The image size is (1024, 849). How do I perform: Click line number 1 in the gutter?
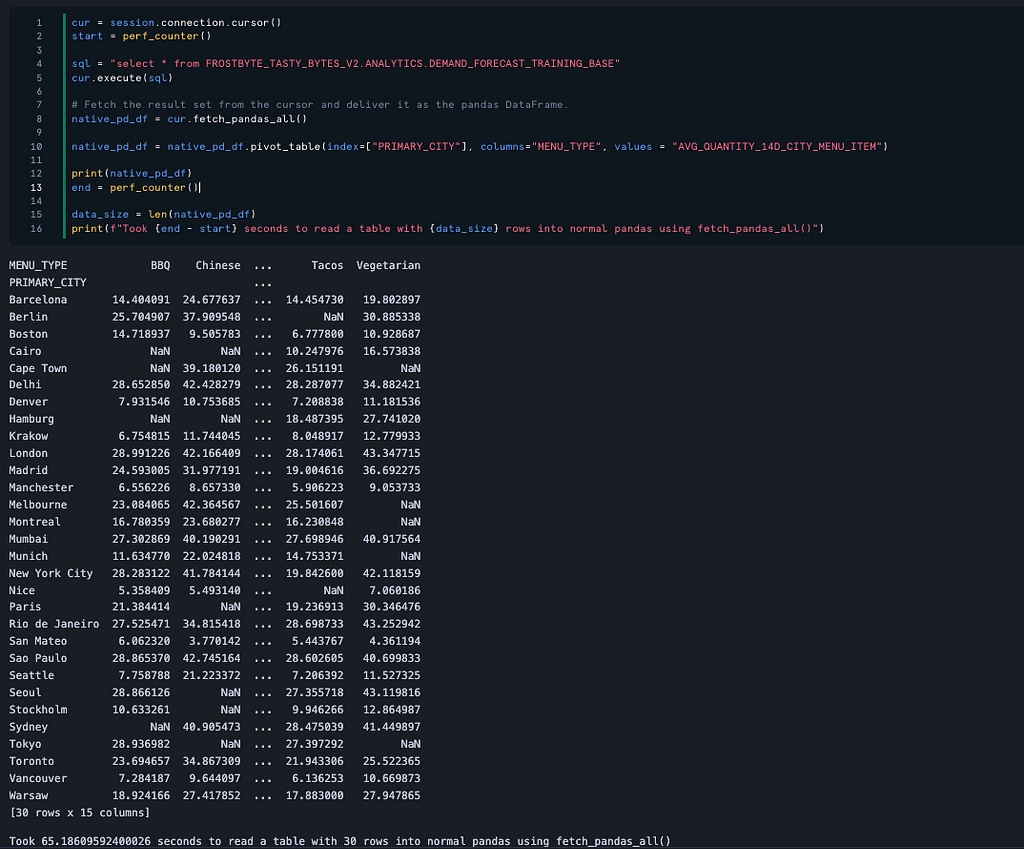point(39,23)
